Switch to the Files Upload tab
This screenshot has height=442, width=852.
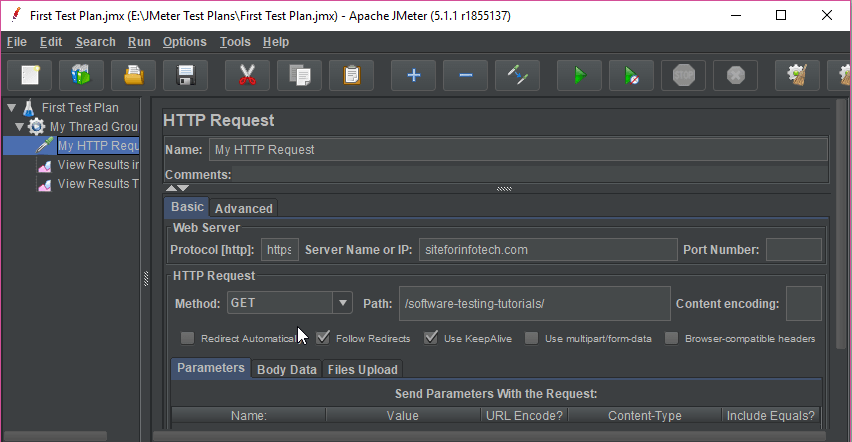click(x=362, y=370)
